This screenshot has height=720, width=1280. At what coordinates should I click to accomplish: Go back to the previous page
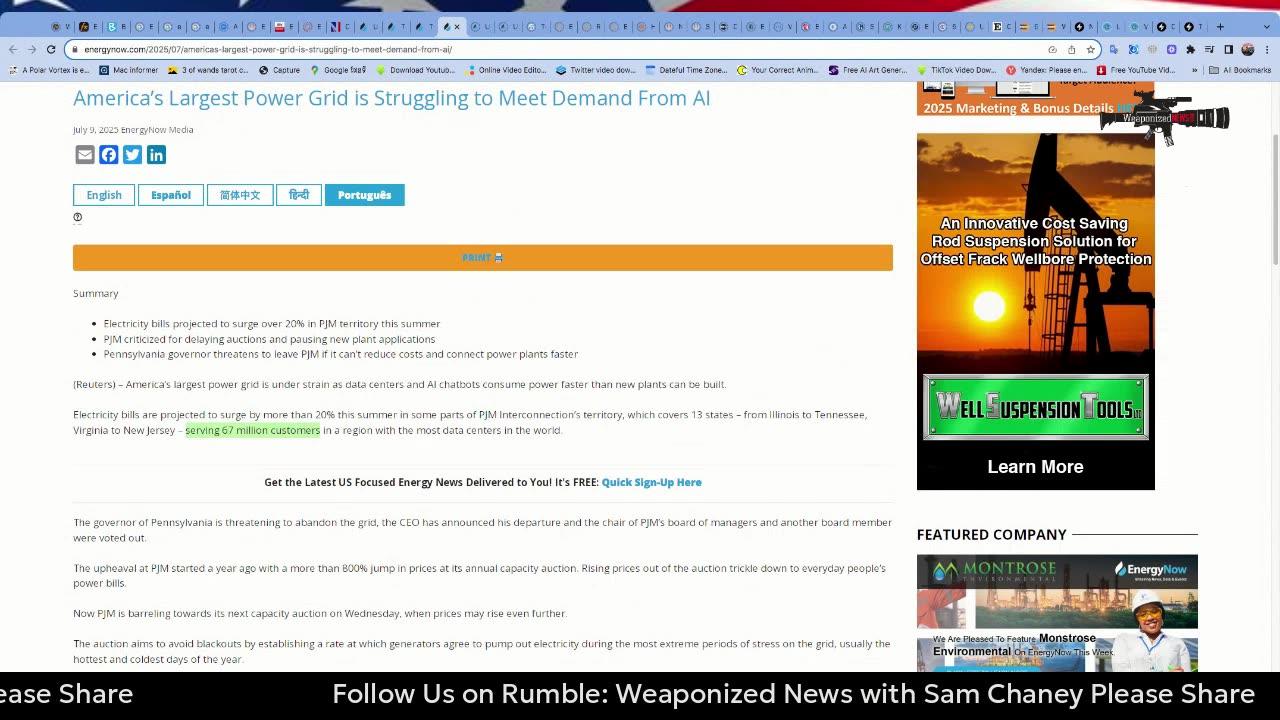(x=13, y=49)
